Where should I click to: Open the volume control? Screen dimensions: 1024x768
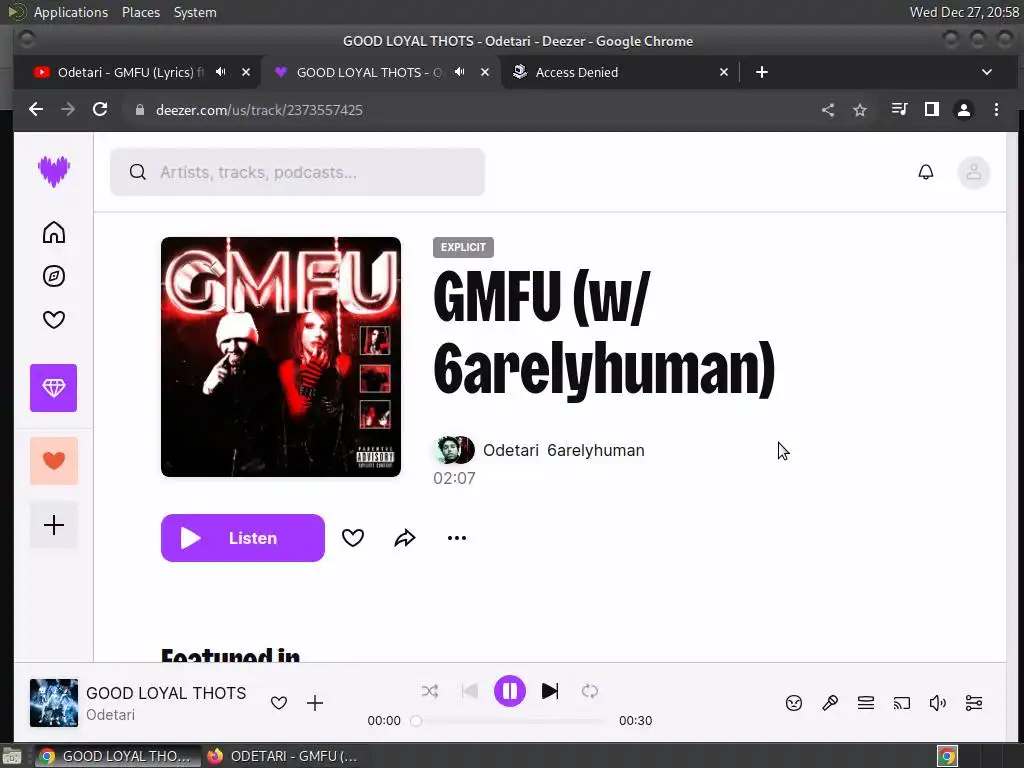tap(937, 703)
